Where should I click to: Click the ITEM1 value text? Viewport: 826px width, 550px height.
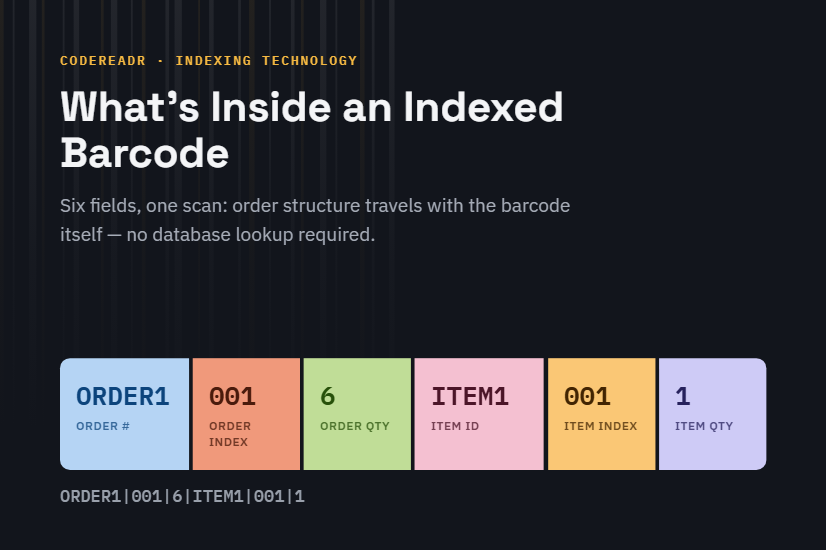(x=470, y=397)
